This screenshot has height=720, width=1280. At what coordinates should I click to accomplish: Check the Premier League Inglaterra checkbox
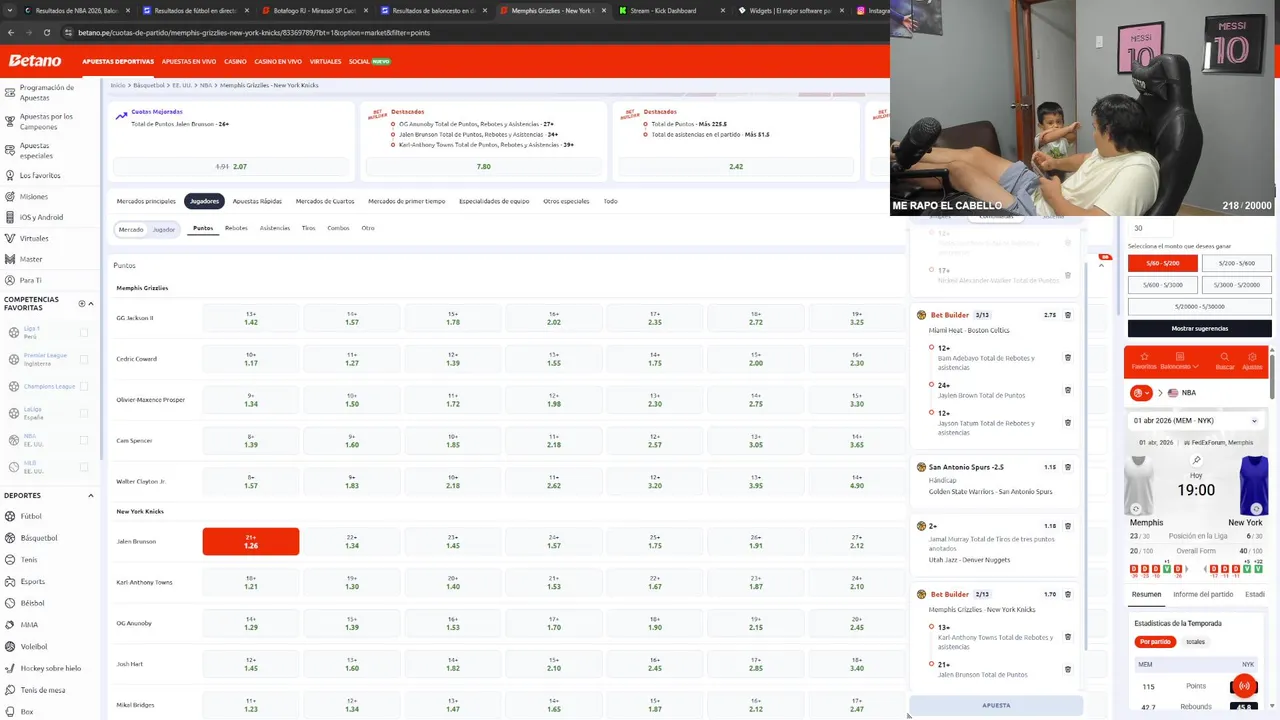point(84,359)
